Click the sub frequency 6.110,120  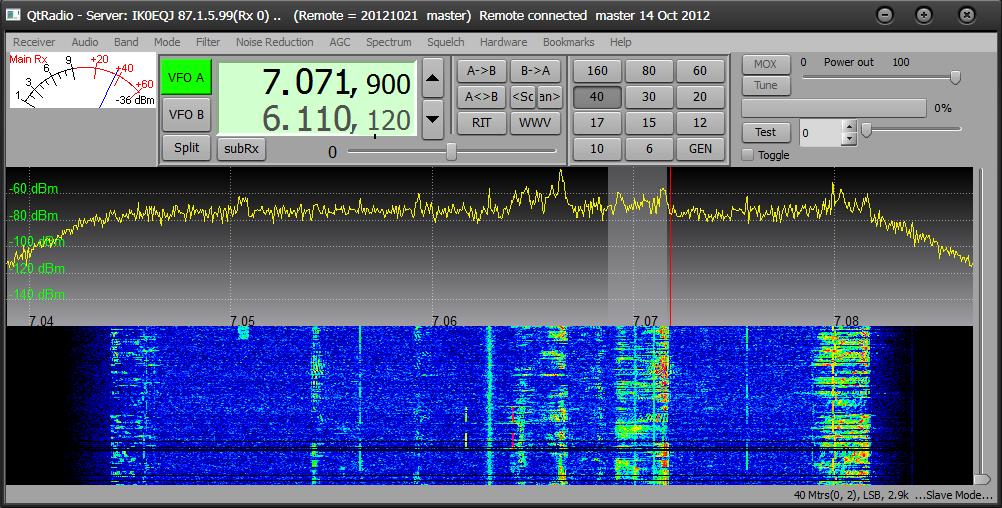pos(336,119)
